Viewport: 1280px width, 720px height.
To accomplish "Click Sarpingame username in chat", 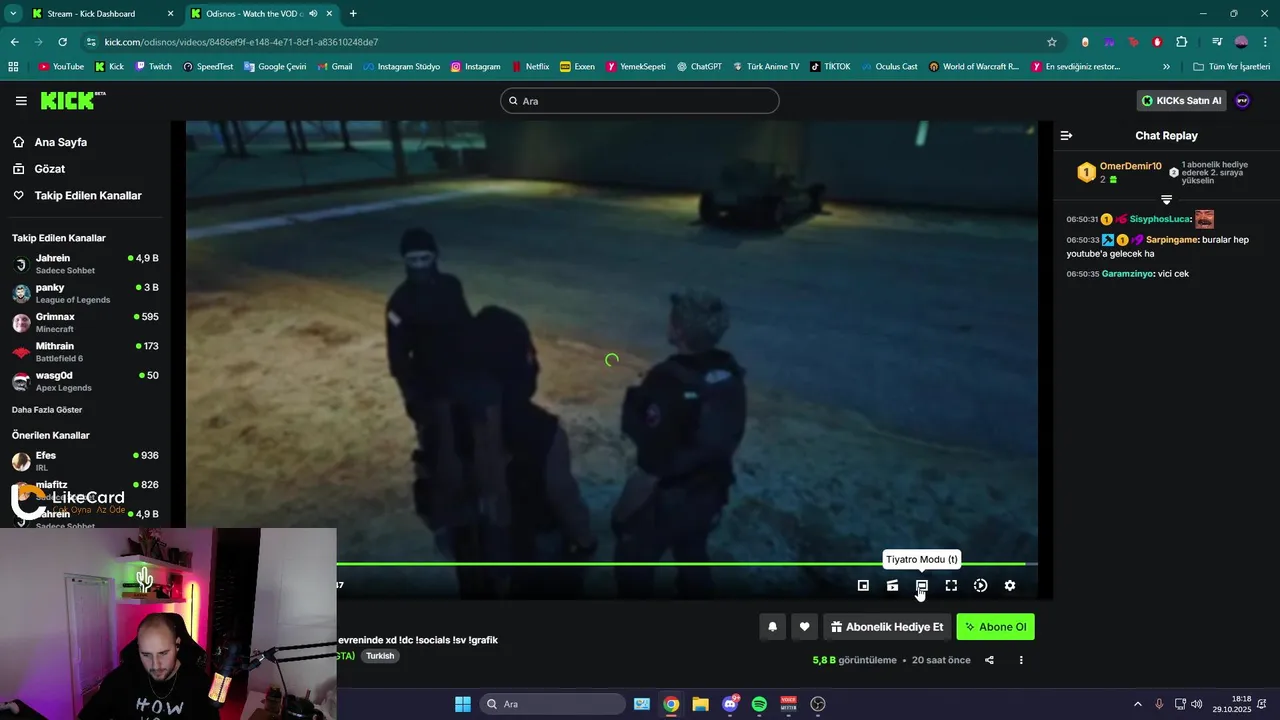I will (x=1172, y=240).
